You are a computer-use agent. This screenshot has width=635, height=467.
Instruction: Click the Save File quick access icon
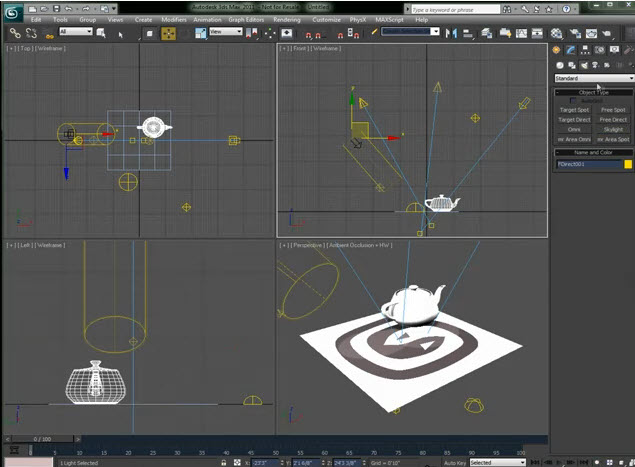point(56,9)
